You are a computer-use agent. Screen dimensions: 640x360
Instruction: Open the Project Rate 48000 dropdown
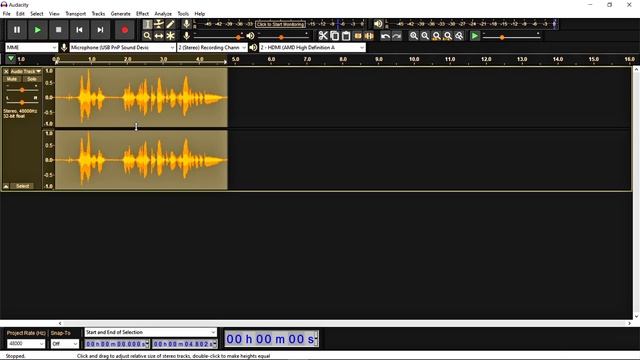(26, 344)
